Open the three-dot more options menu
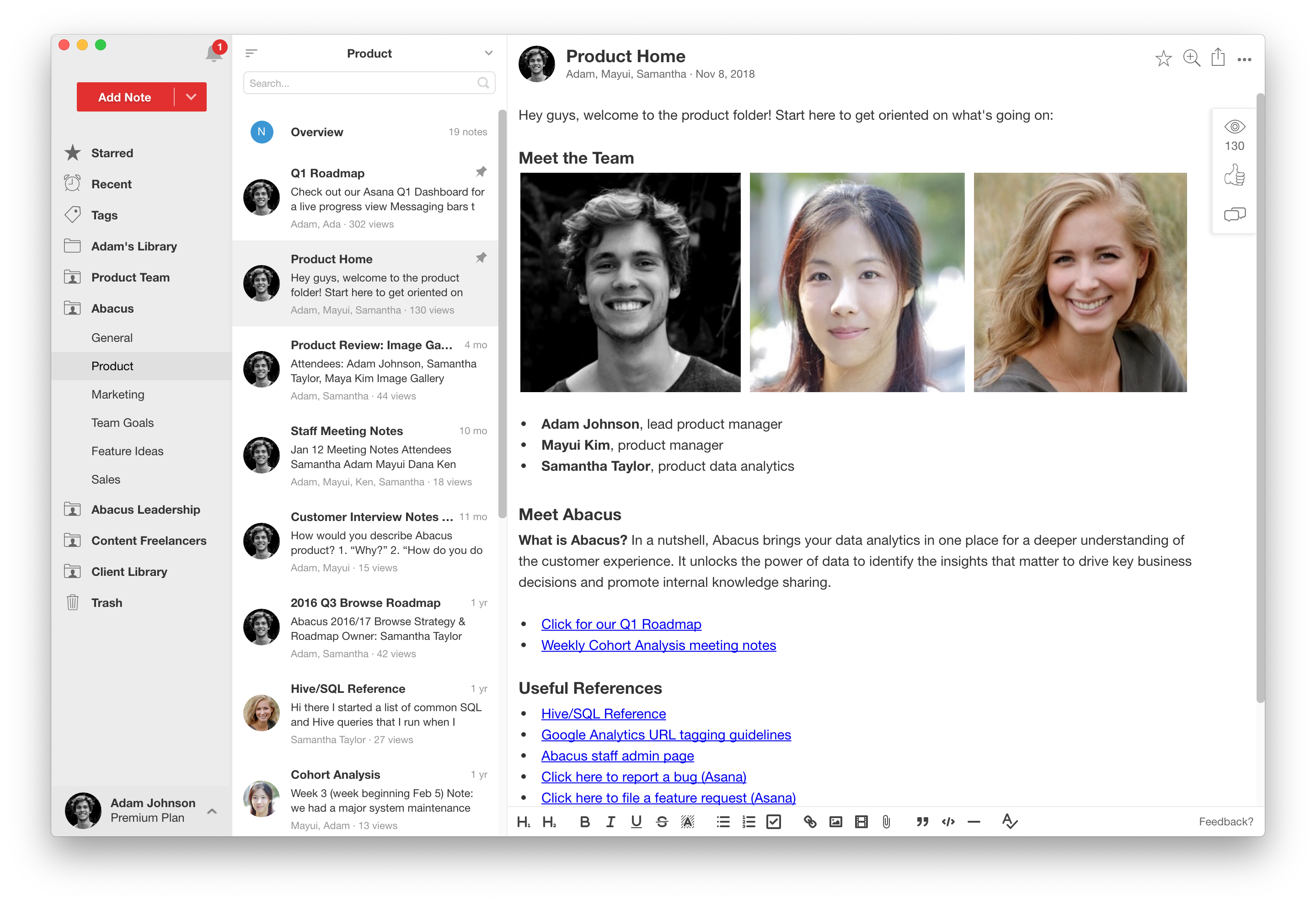 point(1244,59)
